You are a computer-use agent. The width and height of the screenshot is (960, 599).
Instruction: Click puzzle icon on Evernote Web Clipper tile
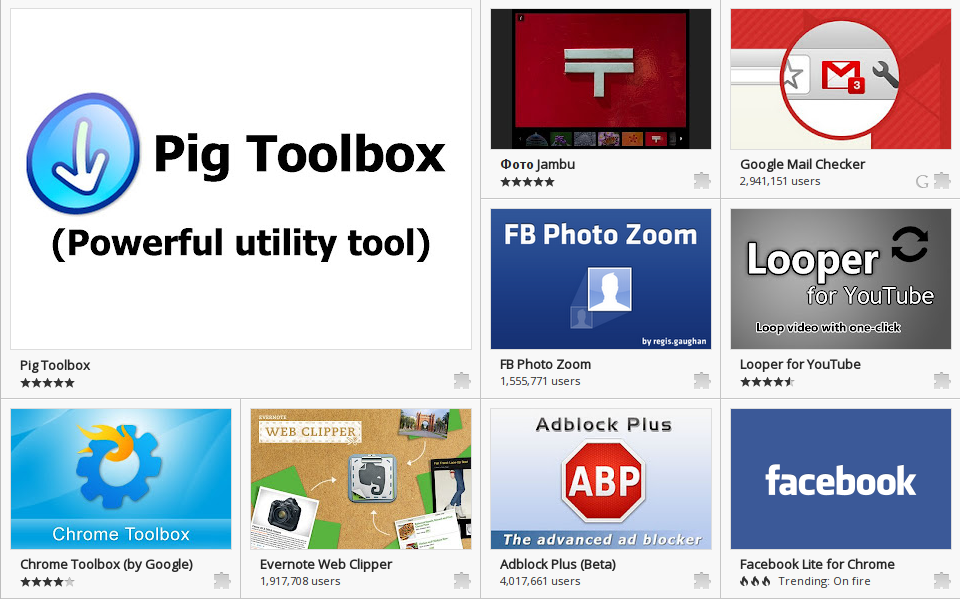(462, 580)
